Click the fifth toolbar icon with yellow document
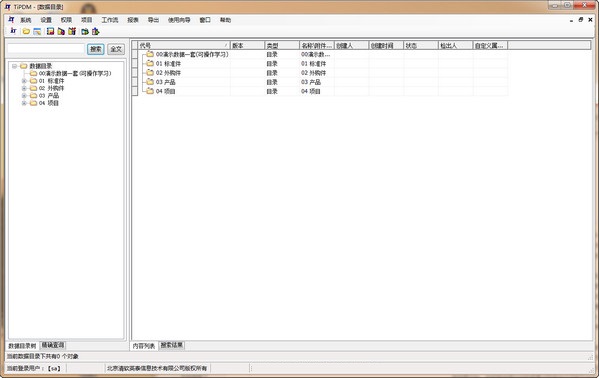 (x=61, y=31)
